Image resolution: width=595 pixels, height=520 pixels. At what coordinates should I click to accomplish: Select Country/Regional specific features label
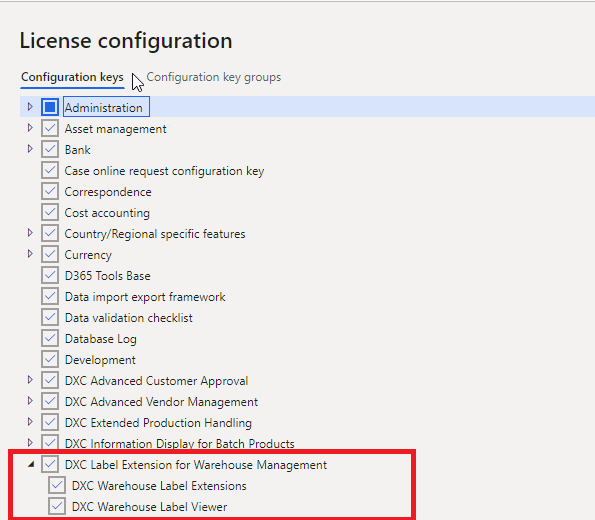point(155,234)
